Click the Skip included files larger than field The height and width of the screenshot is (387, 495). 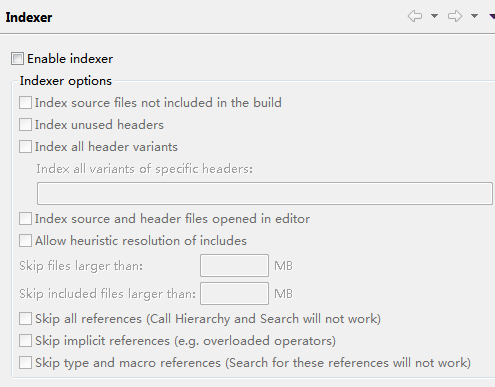[234, 293]
